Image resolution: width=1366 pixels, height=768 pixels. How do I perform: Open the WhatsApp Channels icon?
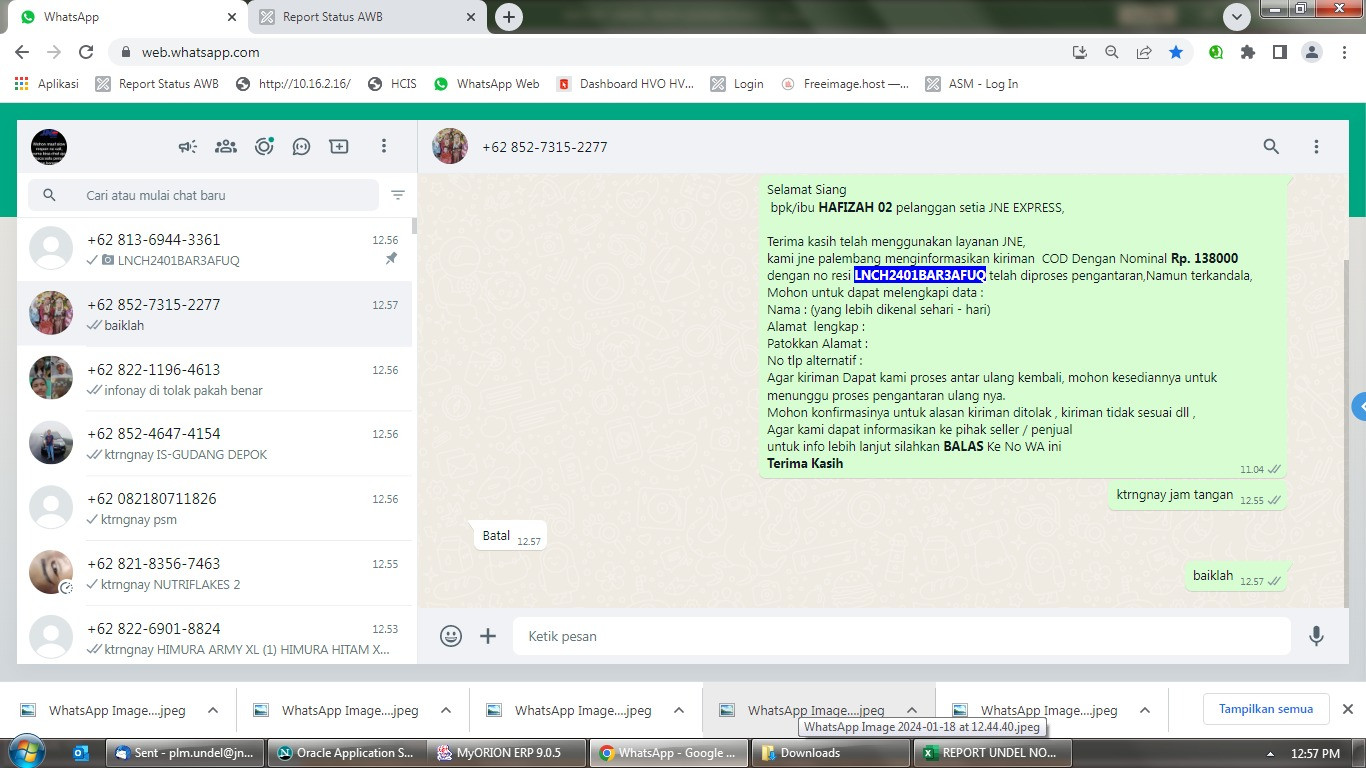coord(302,147)
